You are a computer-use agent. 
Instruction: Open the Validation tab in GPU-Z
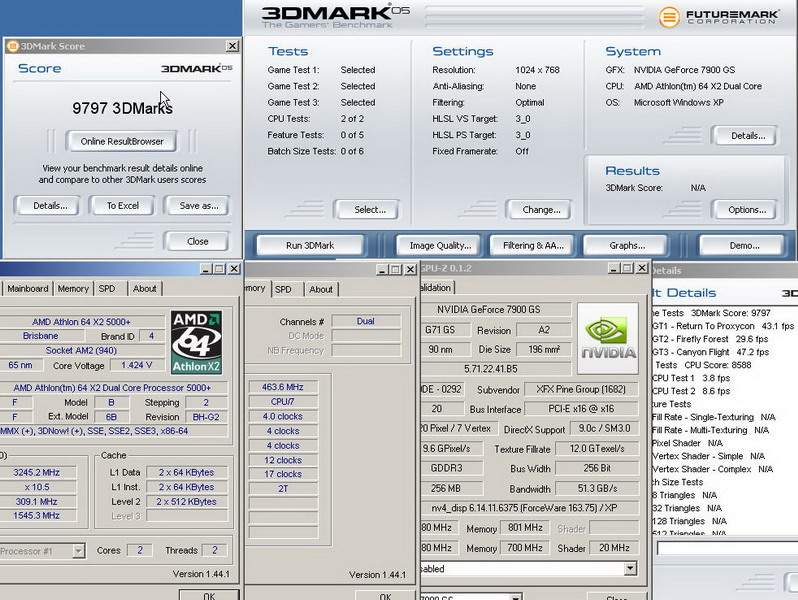[x=436, y=288]
